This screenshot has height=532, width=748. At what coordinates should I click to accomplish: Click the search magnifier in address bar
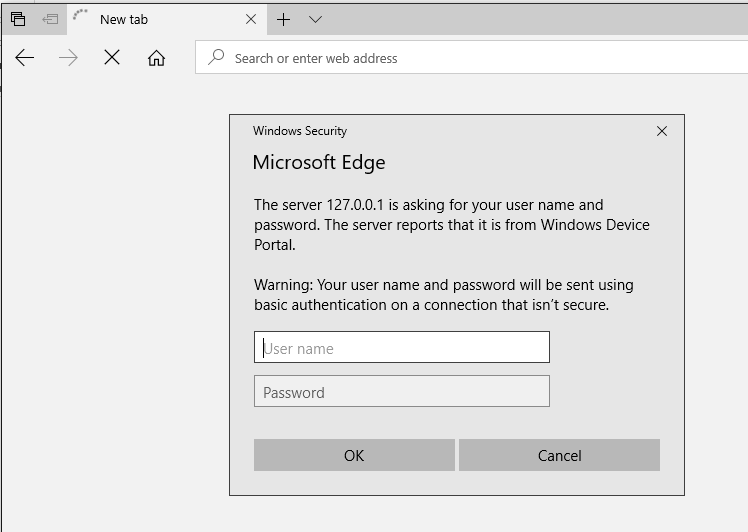point(216,58)
